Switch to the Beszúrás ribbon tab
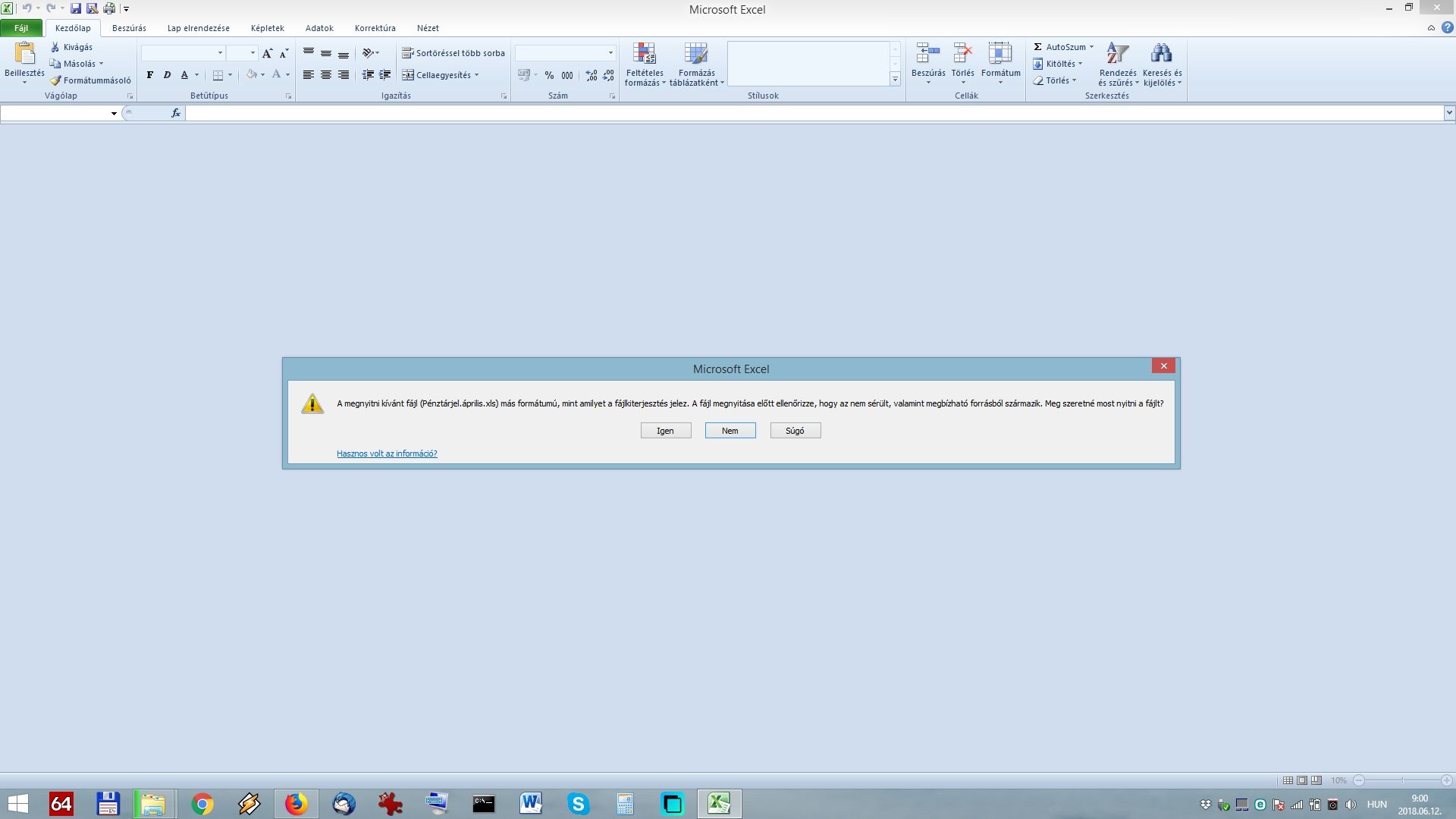 point(129,28)
